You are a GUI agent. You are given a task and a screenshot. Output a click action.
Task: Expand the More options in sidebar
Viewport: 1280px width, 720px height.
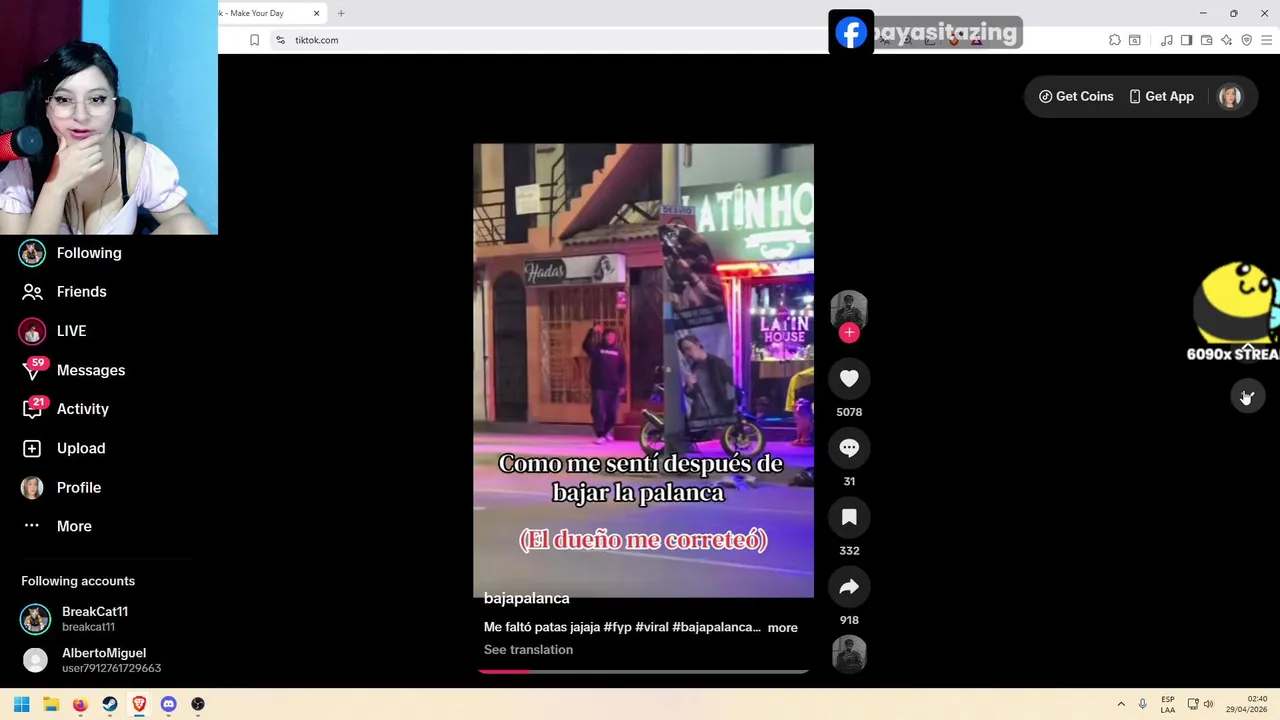pyautogui.click(x=56, y=526)
